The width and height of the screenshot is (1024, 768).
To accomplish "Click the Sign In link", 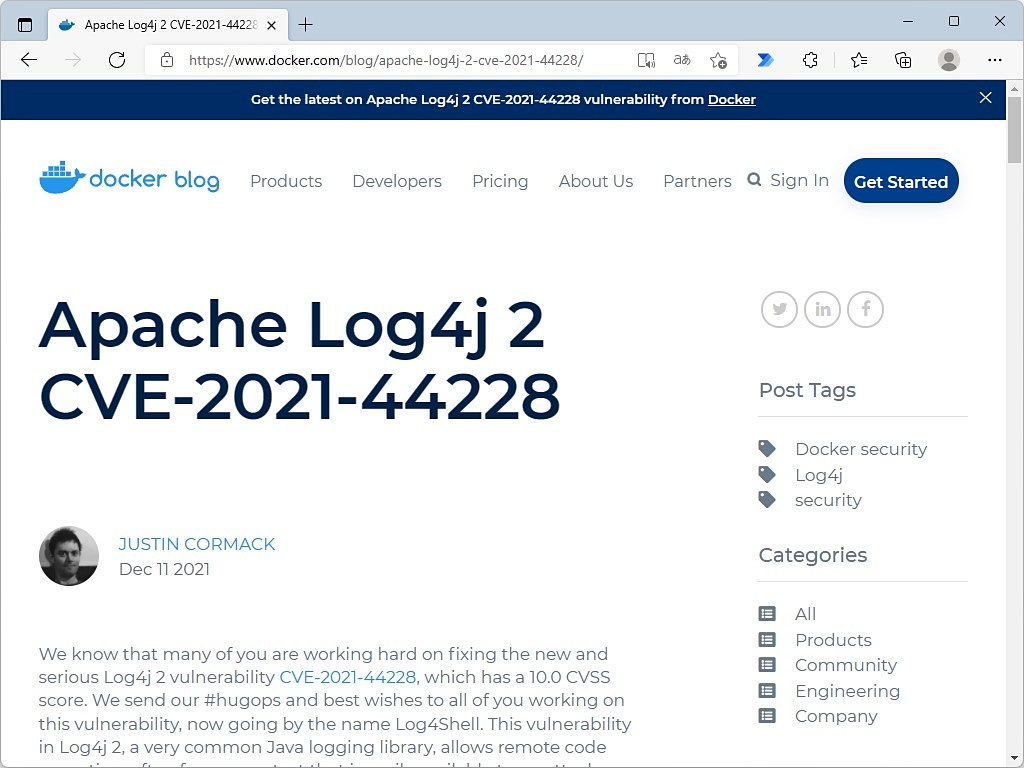I will click(799, 180).
